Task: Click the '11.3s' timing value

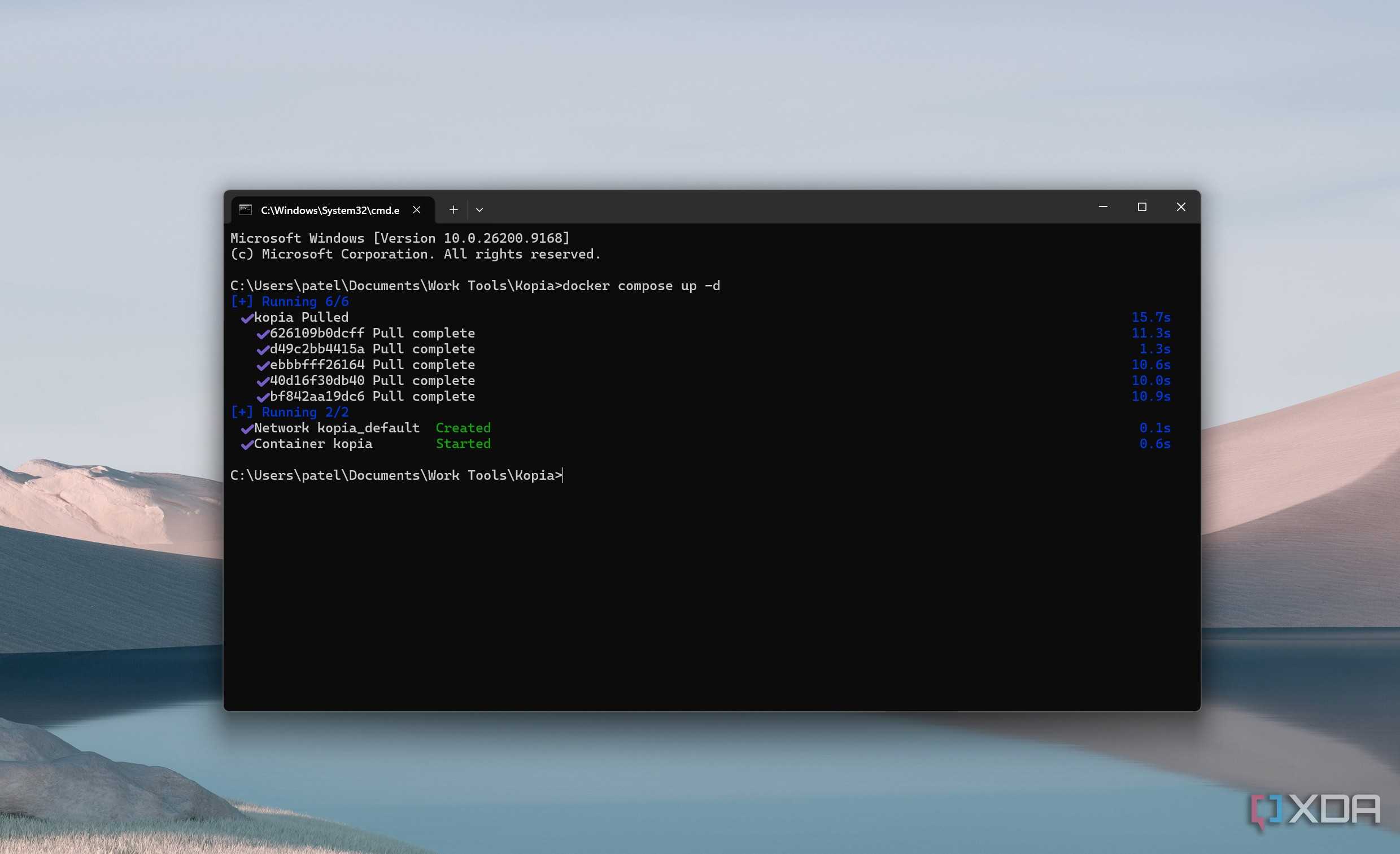Action: pyautogui.click(x=1150, y=334)
